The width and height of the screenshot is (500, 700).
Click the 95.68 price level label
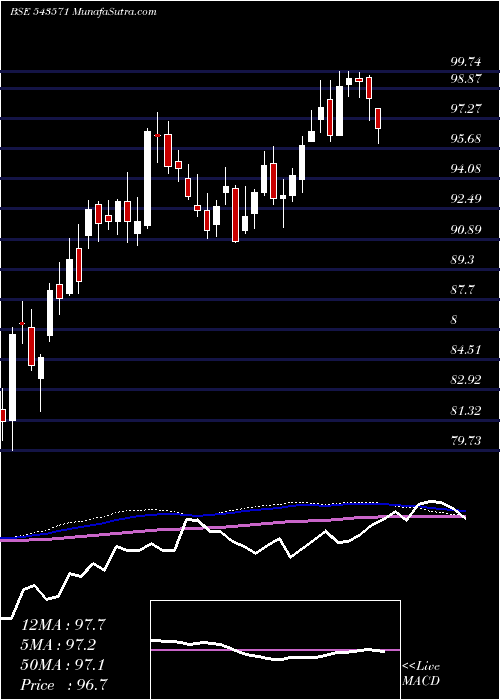466,138
